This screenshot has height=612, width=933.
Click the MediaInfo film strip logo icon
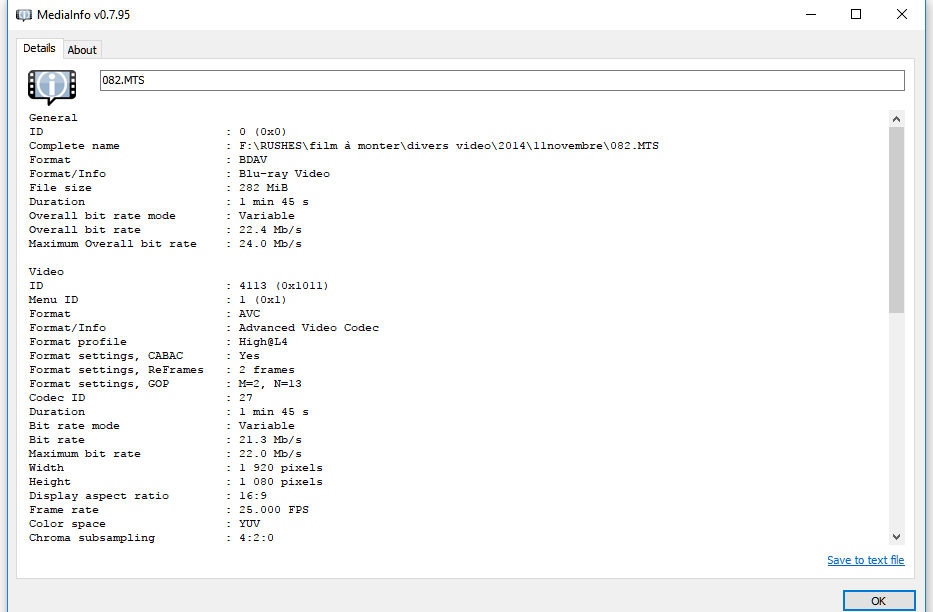(x=52, y=87)
